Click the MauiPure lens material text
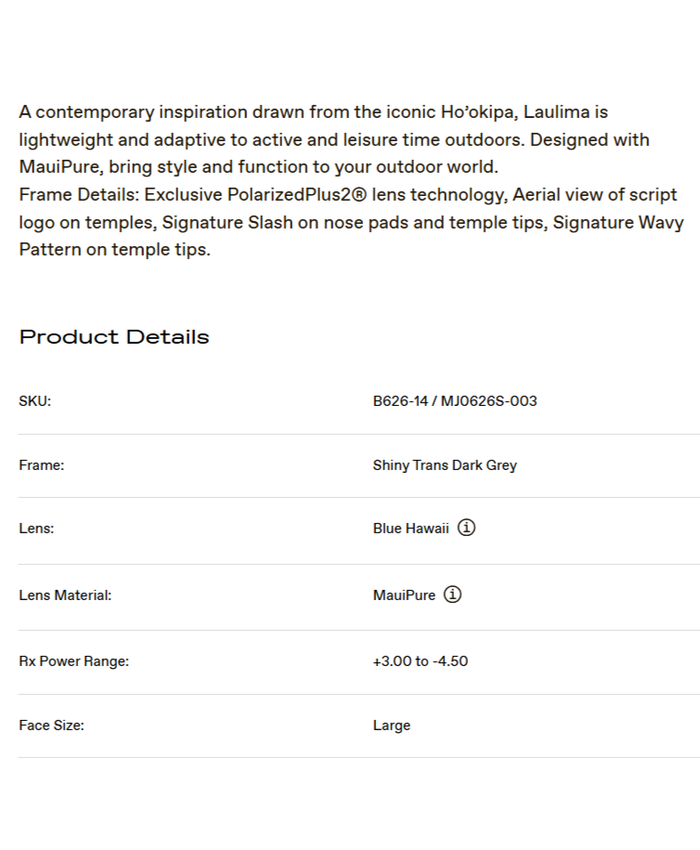 pyautogui.click(x=404, y=595)
